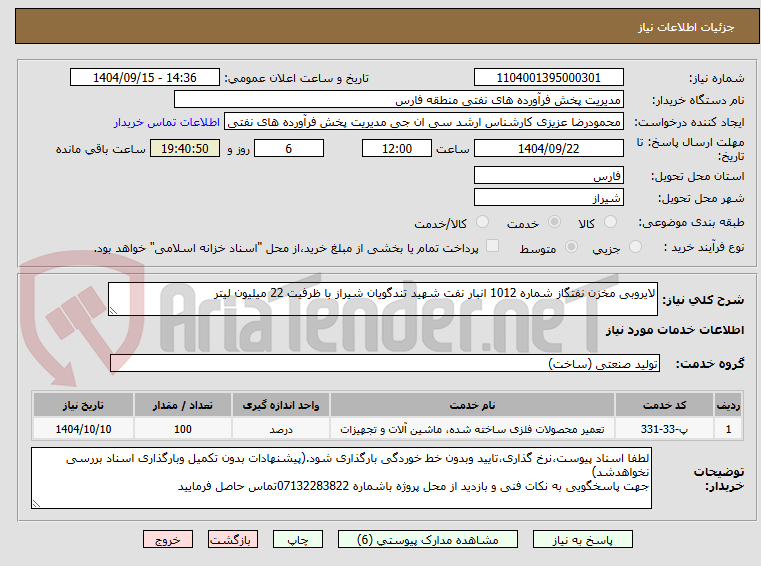Click the need date cell 1404/10/10
Image resolution: width=761 pixels, height=566 pixels.
(x=83, y=429)
